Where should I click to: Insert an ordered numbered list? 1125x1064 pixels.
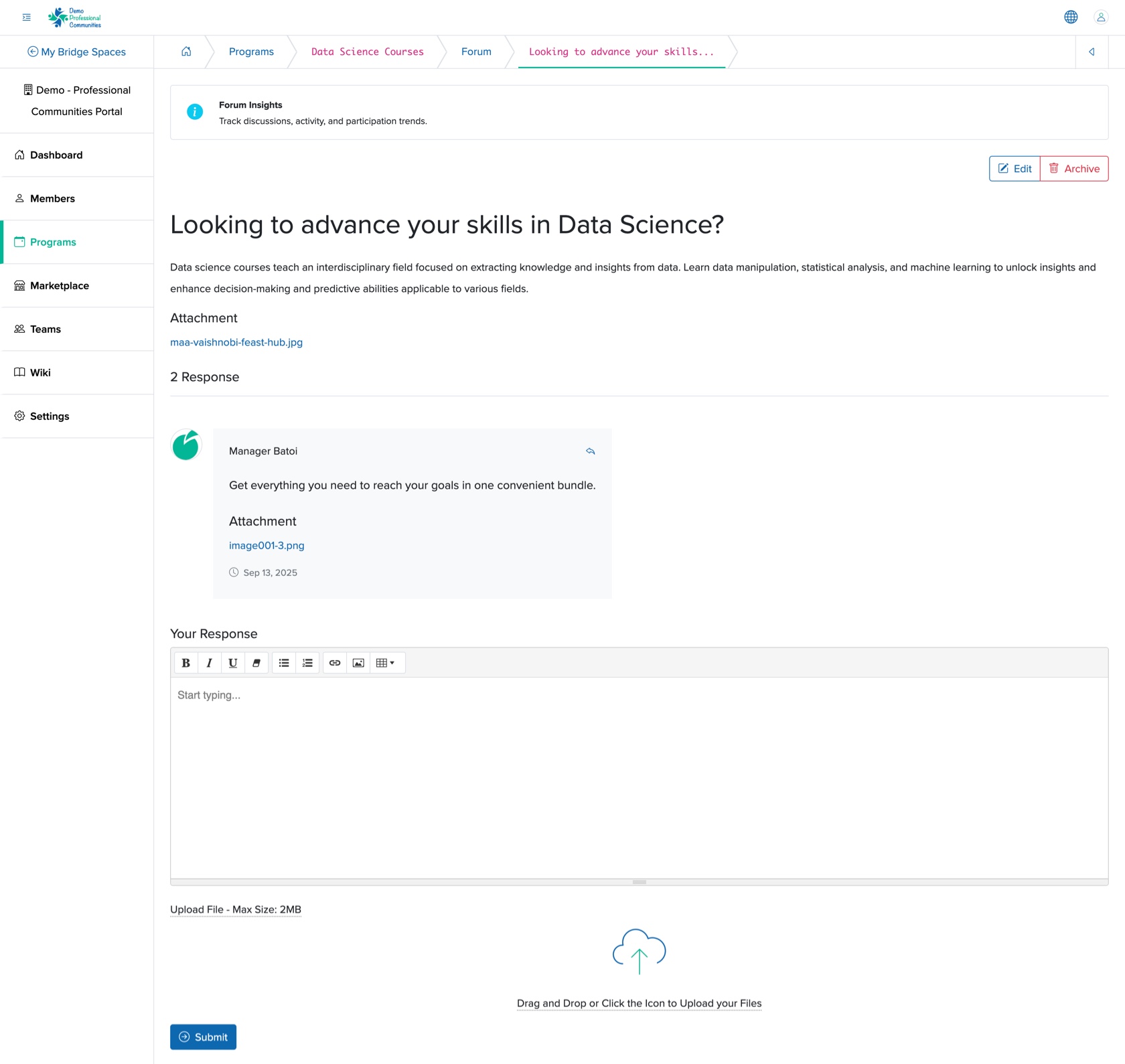pos(307,663)
